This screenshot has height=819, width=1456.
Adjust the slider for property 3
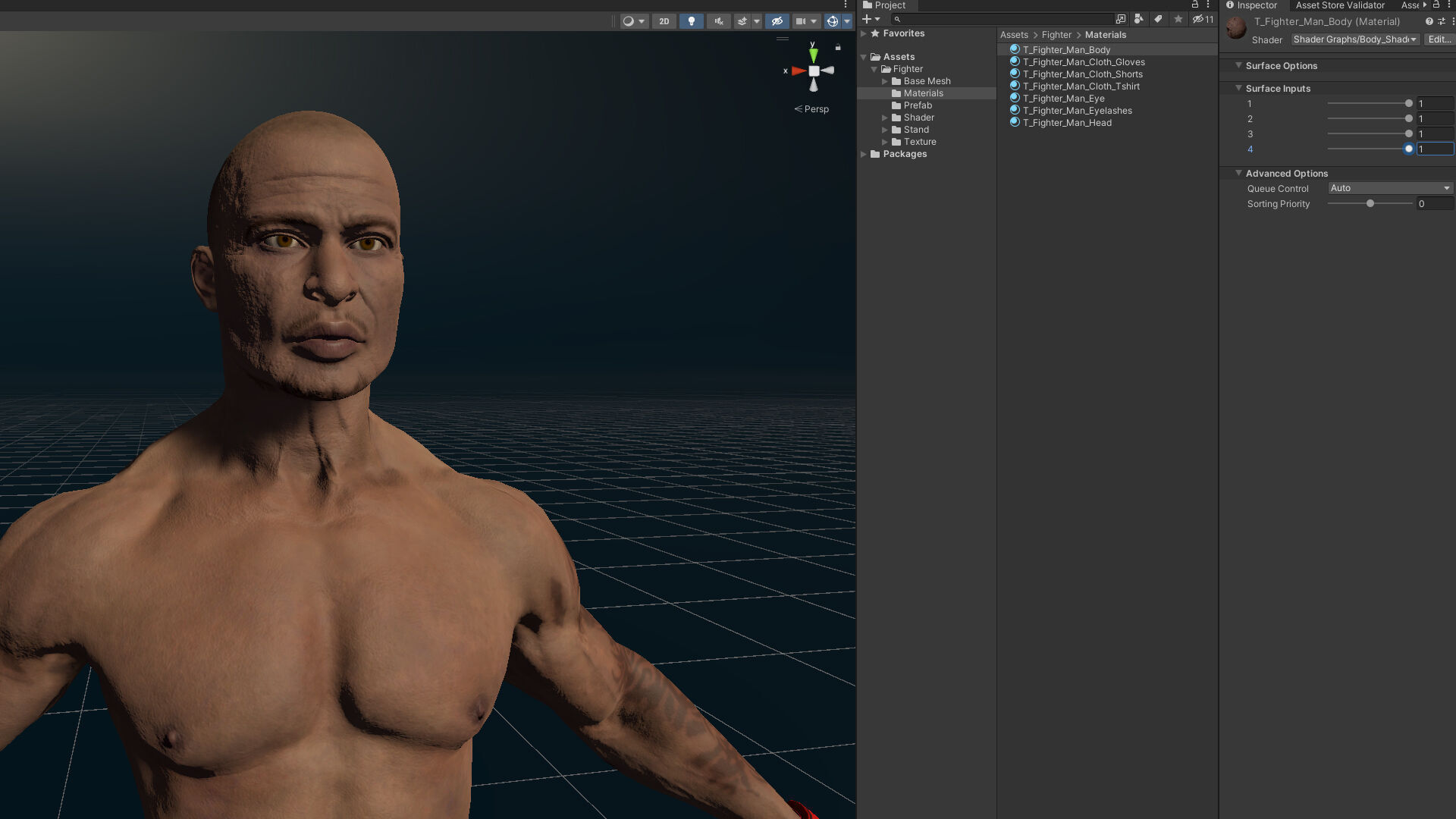point(1370,133)
